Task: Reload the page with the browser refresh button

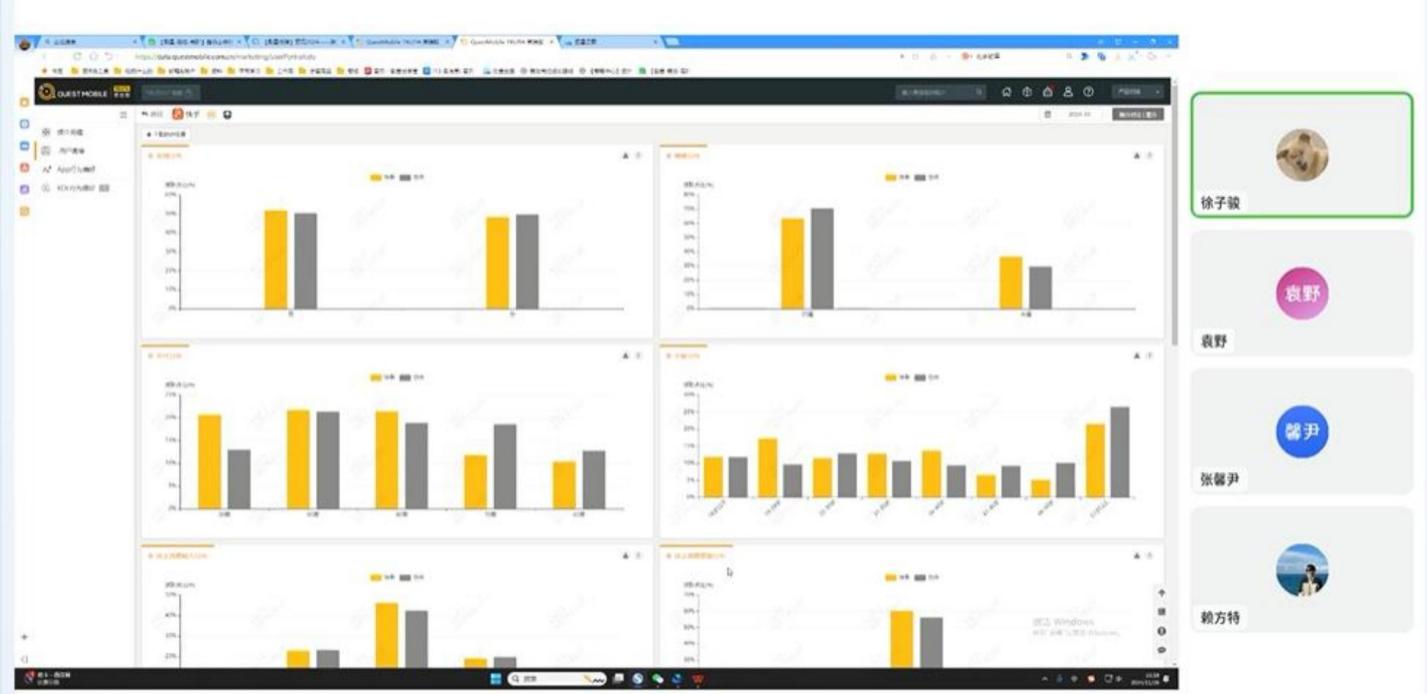Action: pyautogui.click(x=77, y=57)
